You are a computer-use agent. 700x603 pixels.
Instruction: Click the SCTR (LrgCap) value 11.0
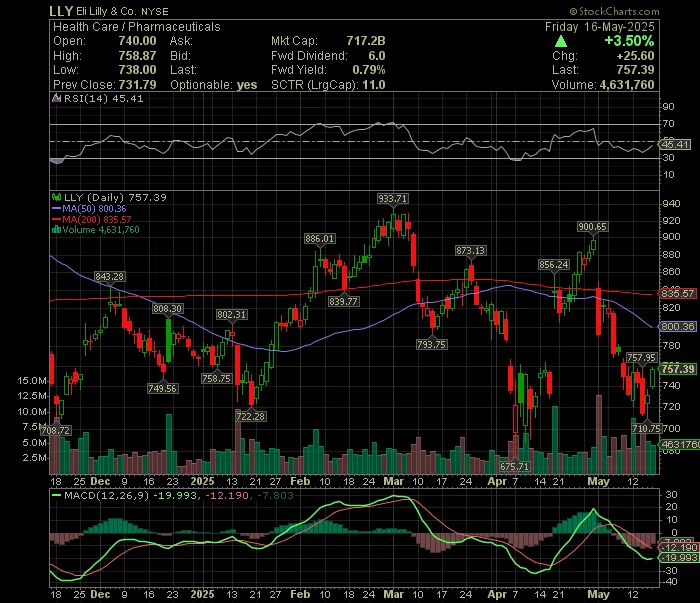pyautogui.click(x=374, y=85)
